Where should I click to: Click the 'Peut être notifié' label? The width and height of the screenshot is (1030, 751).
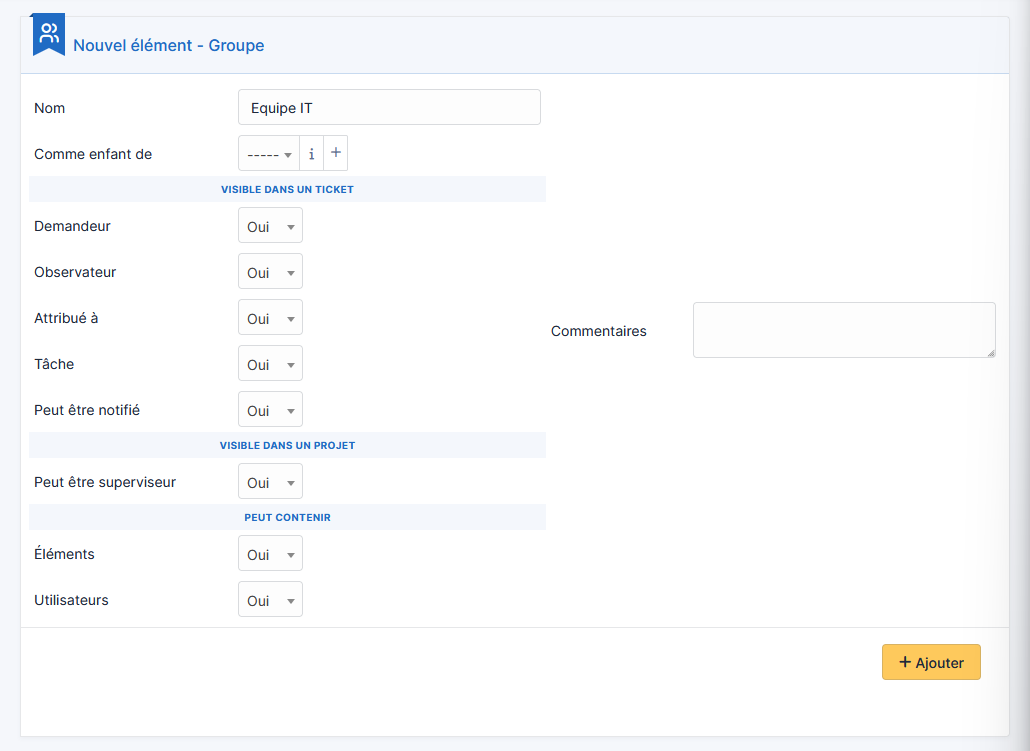tap(87, 410)
